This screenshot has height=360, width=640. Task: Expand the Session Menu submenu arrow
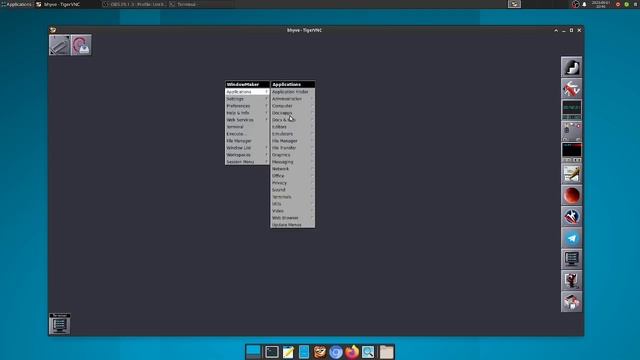point(267,162)
